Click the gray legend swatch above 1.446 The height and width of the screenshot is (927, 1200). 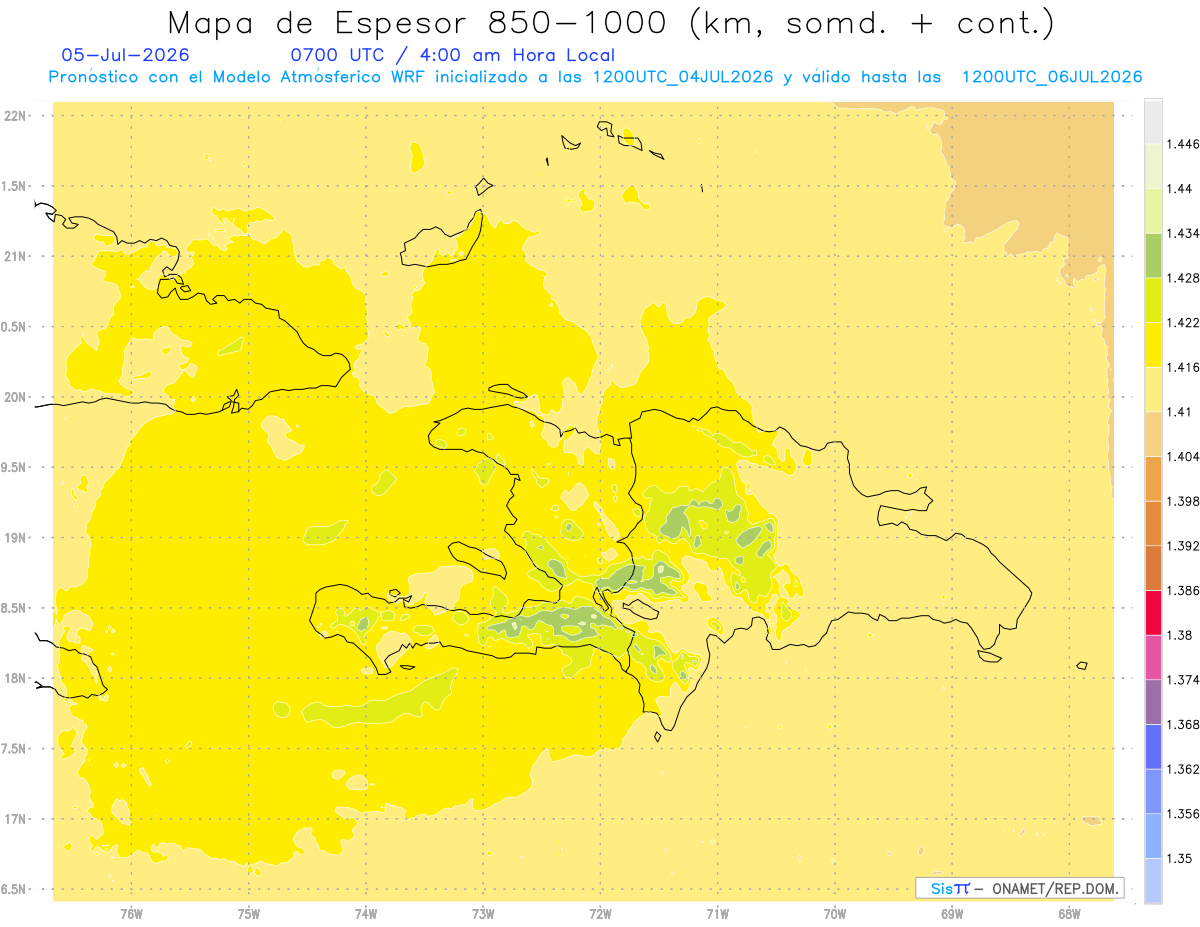pos(1153,121)
